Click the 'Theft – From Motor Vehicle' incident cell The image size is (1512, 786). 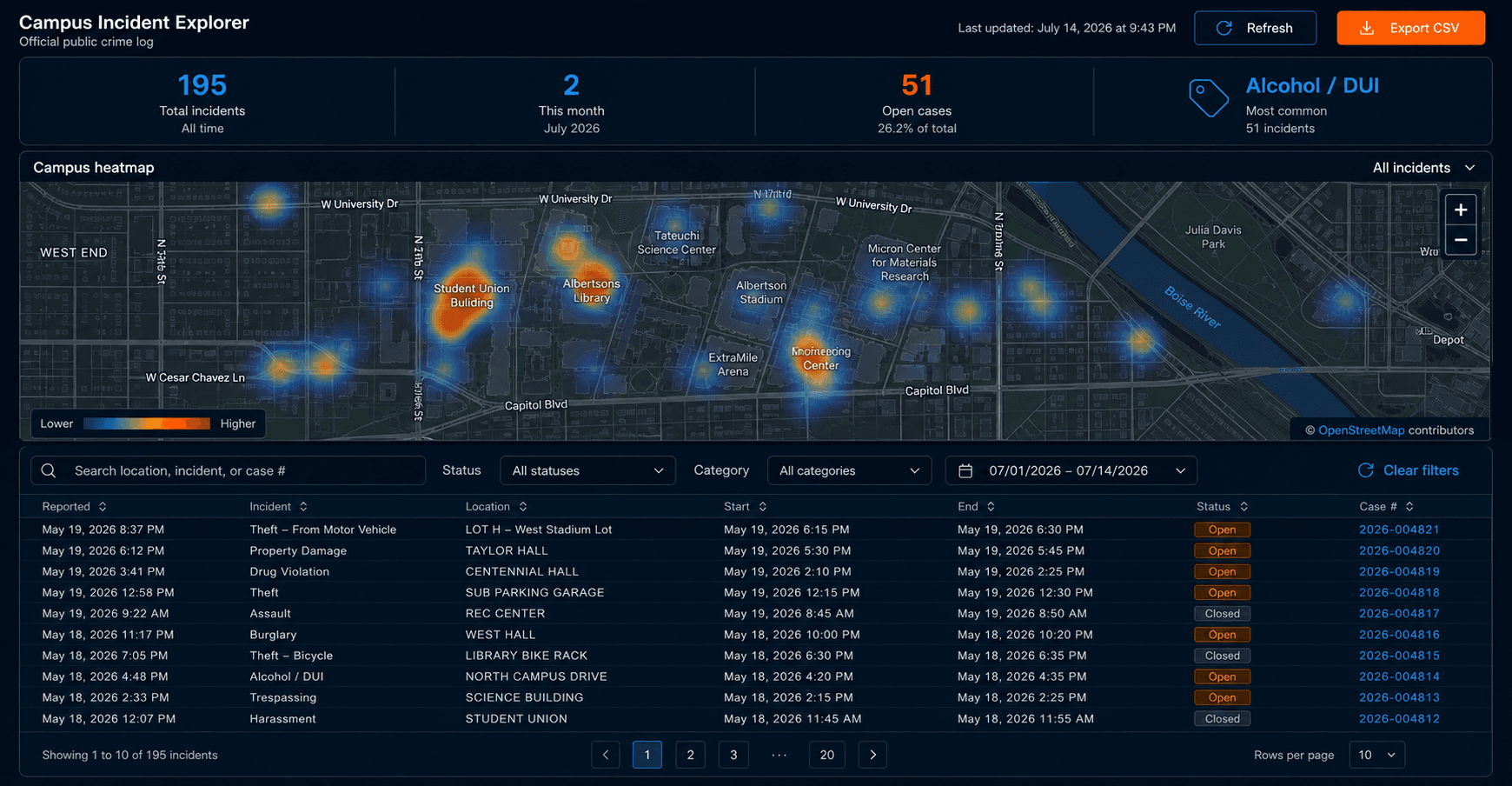(322, 530)
